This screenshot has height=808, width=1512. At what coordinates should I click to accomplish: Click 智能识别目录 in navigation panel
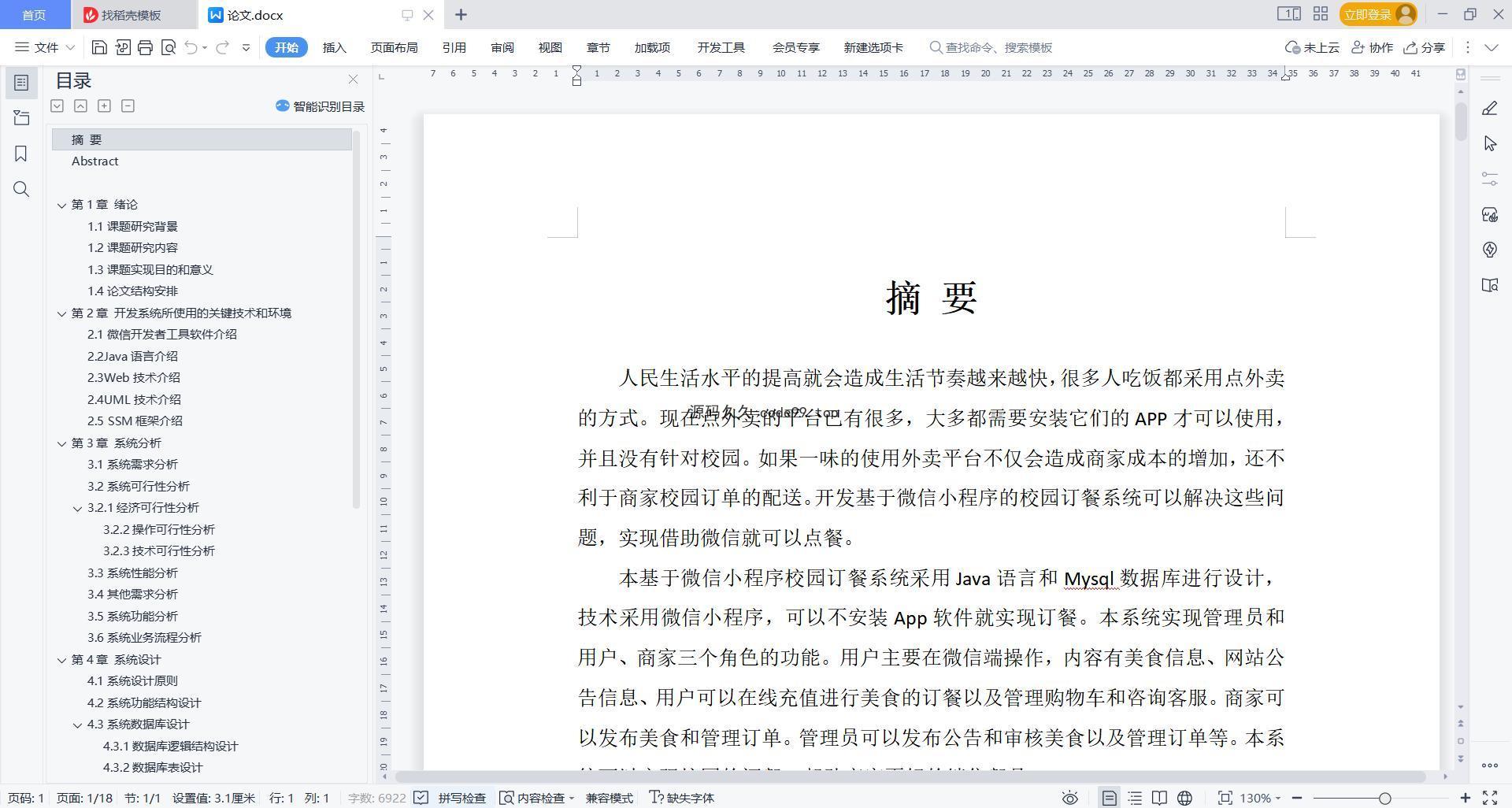point(320,106)
